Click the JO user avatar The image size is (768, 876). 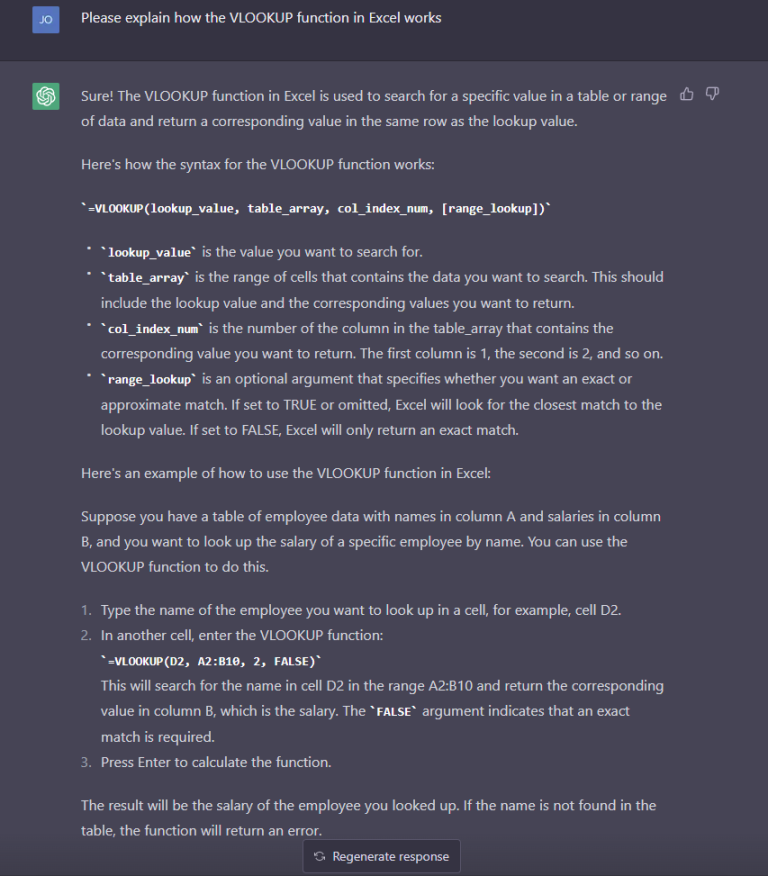tap(45, 19)
